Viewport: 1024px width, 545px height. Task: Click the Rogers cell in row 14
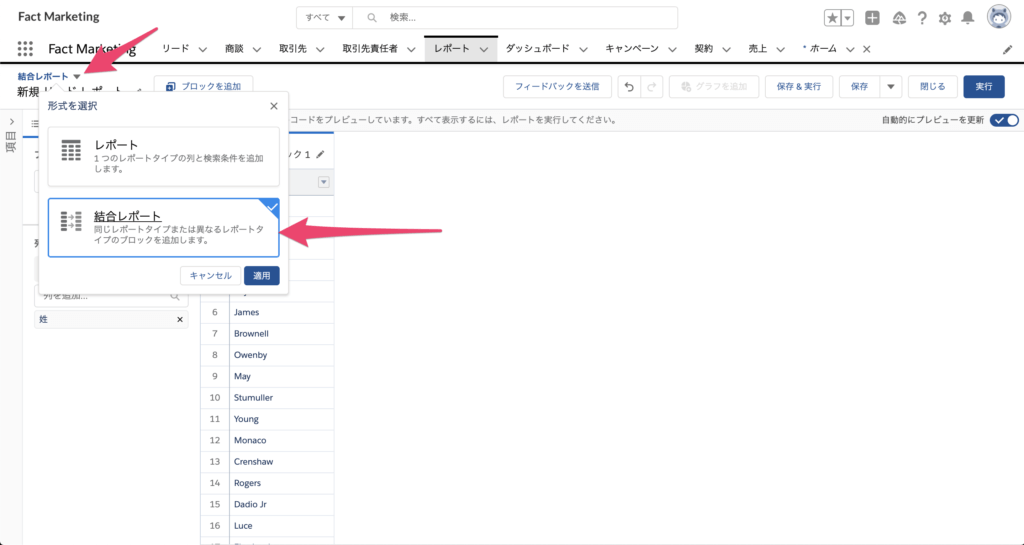tap(281, 483)
